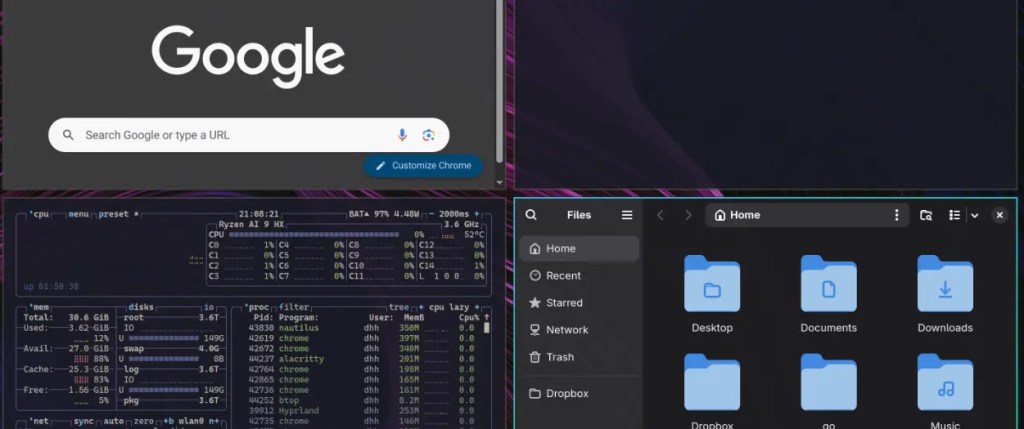The width and height of the screenshot is (1024, 429).
Task: Expand the view options chevron in Files
Action: click(974, 215)
